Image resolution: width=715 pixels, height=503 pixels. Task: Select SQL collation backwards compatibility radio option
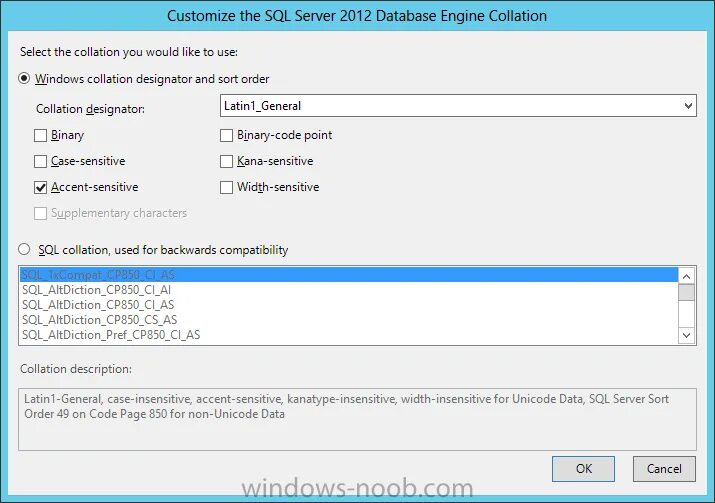[x=24, y=249]
